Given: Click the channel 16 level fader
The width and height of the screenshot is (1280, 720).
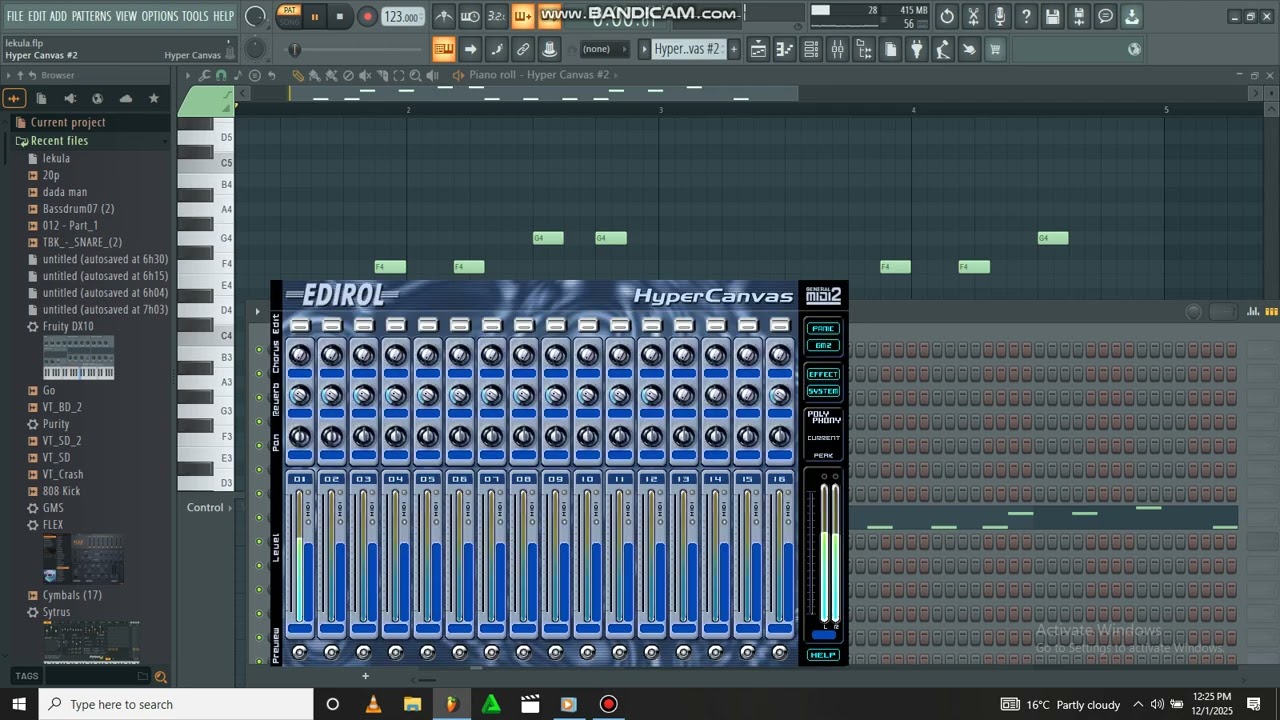Looking at the screenshot, I should pyautogui.click(x=779, y=556).
